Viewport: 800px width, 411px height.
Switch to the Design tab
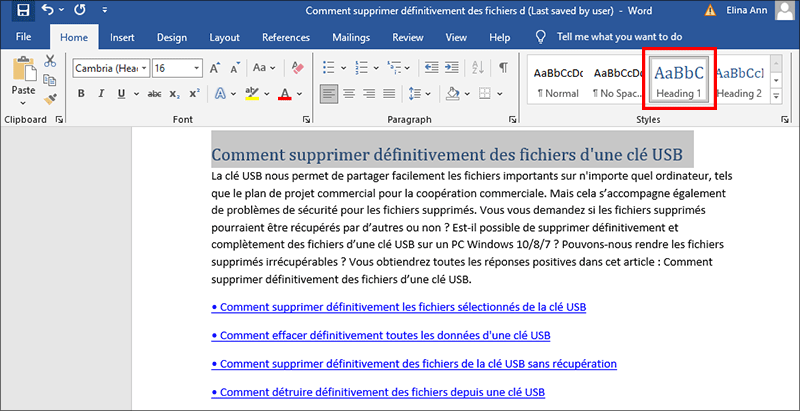click(172, 37)
